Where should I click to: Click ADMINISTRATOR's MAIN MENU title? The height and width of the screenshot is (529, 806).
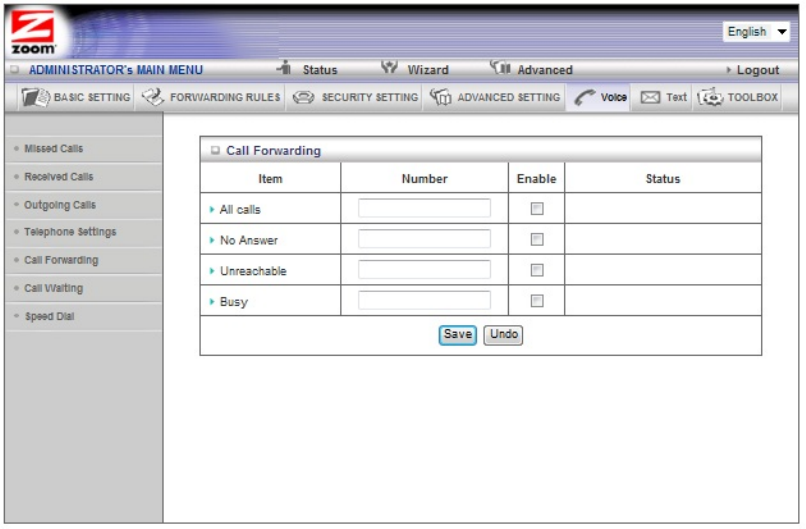pos(116,70)
